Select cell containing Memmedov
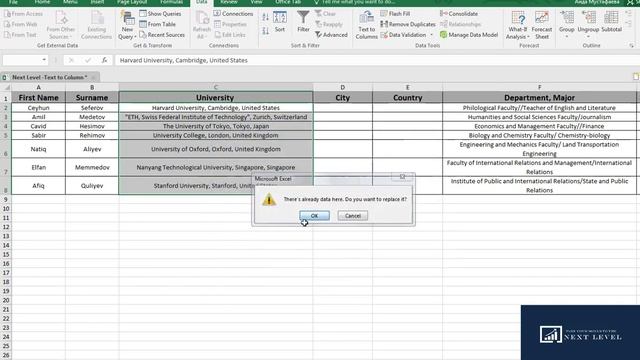 click(92, 167)
